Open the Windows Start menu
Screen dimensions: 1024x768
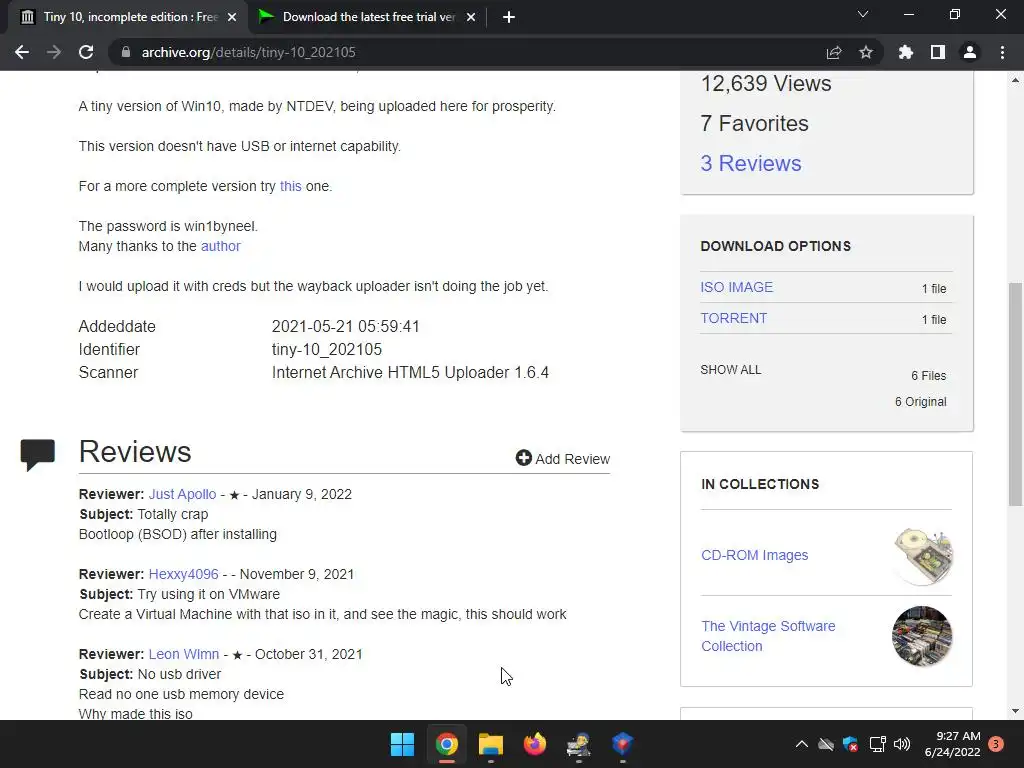coord(402,744)
